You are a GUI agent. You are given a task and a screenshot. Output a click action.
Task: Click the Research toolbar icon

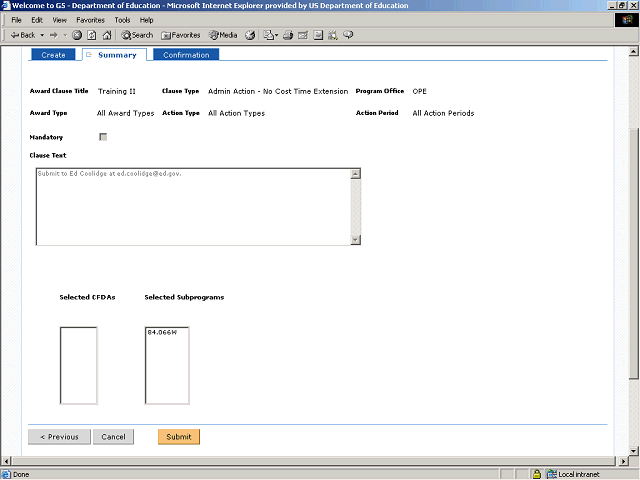pyautogui.click(x=333, y=35)
